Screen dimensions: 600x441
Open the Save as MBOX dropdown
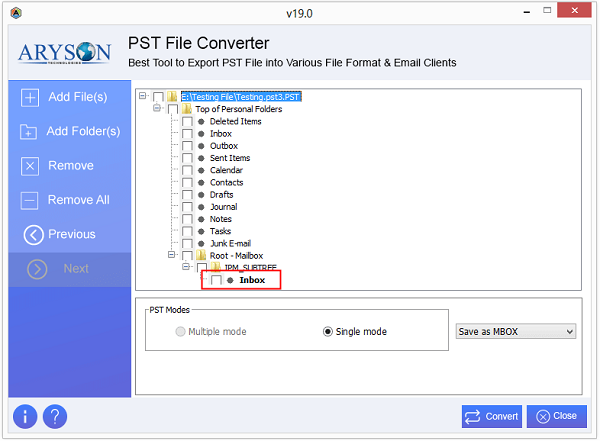tap(516, 332)
